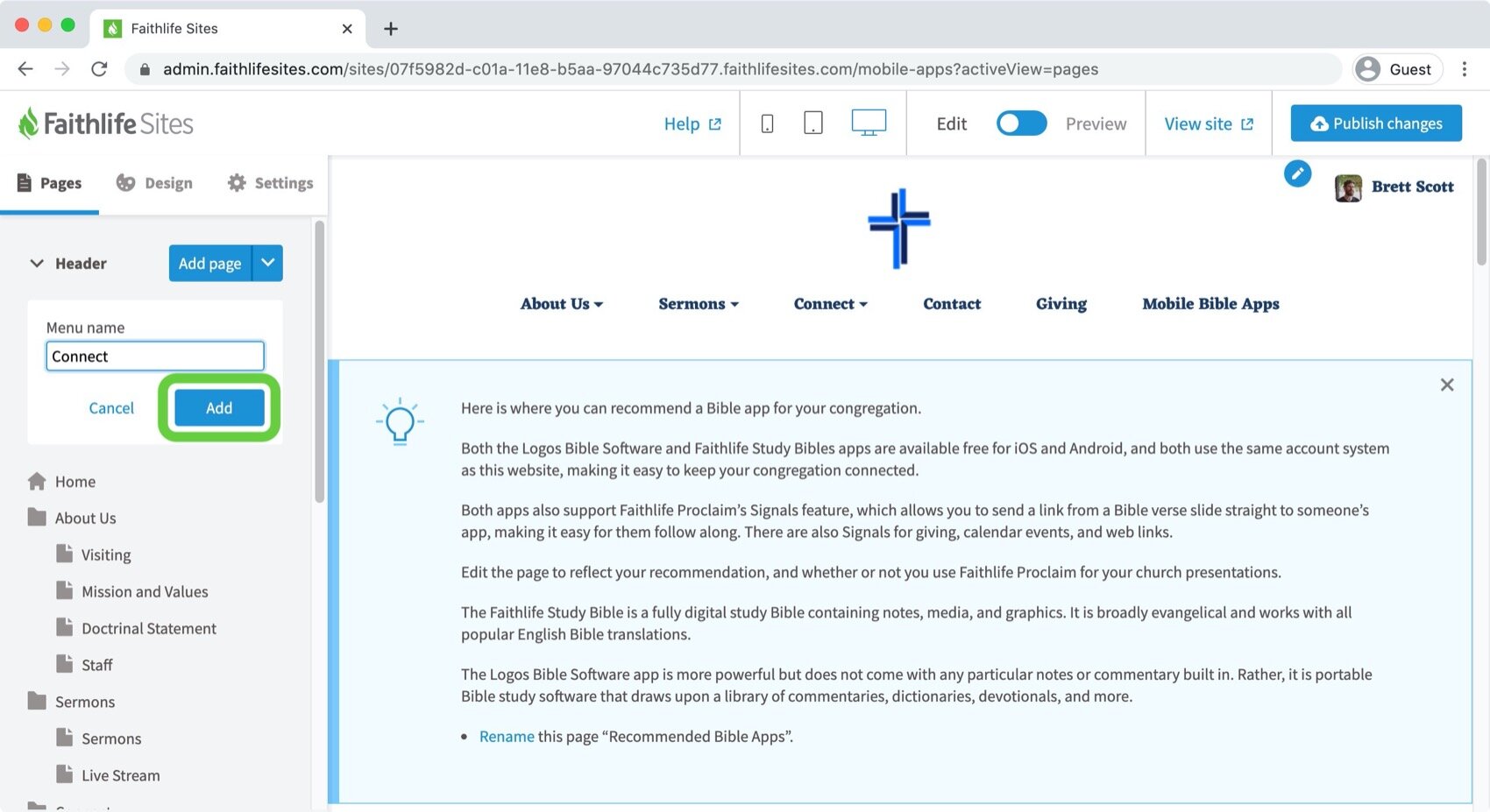Switch to the Design tab

coord(154,183)
